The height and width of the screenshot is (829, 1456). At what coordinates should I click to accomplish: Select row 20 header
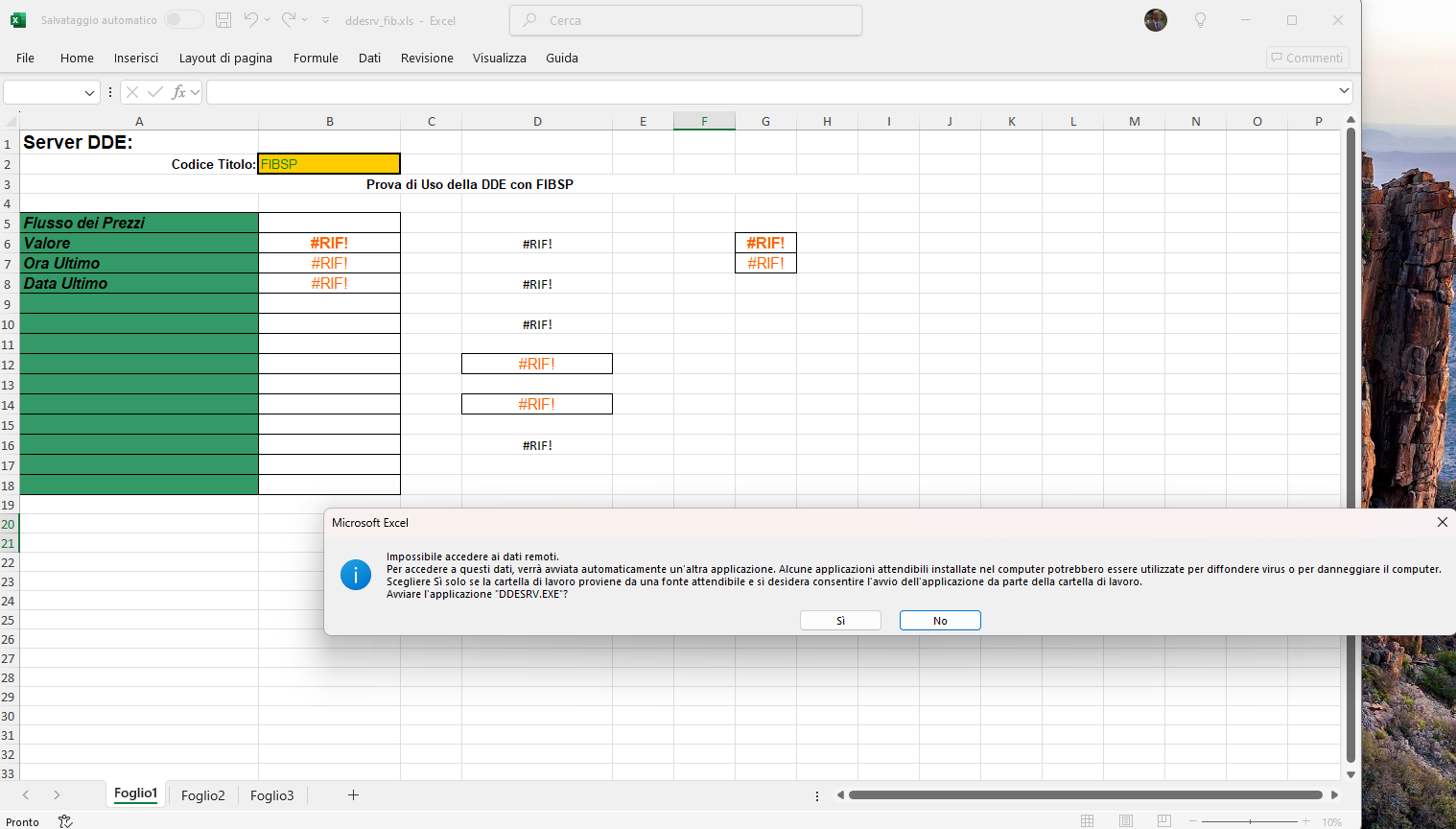(9, 524)
